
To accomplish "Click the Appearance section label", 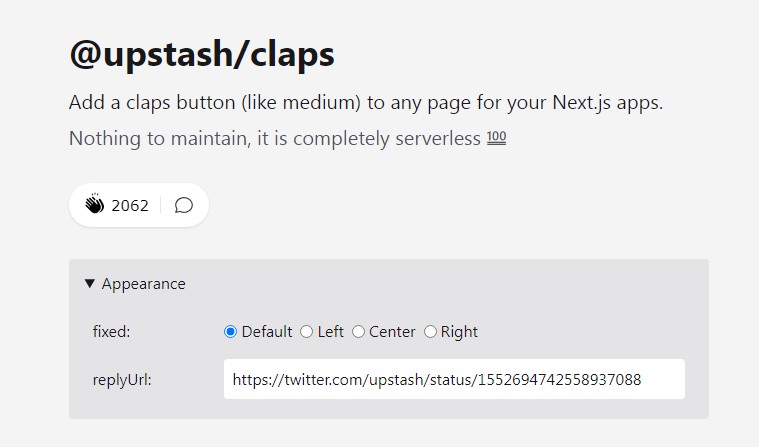I will click(x=143, y=284).
